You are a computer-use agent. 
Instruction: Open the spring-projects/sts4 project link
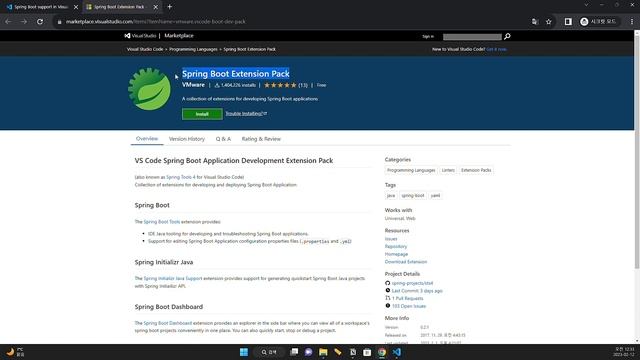pos(412,283)
